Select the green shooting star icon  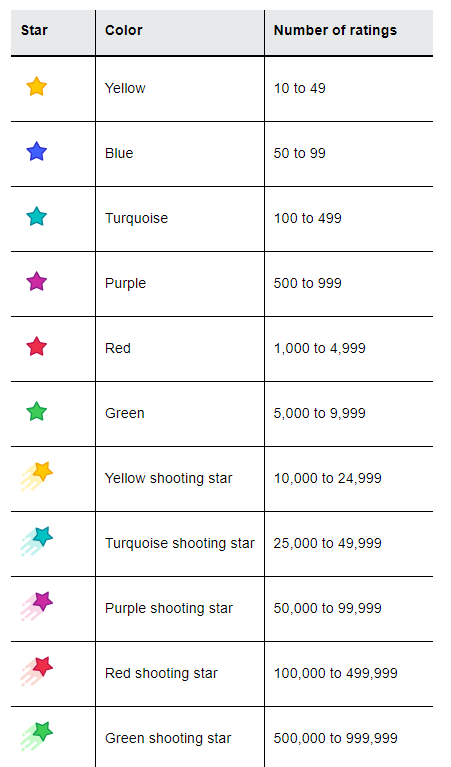(37, 736)
